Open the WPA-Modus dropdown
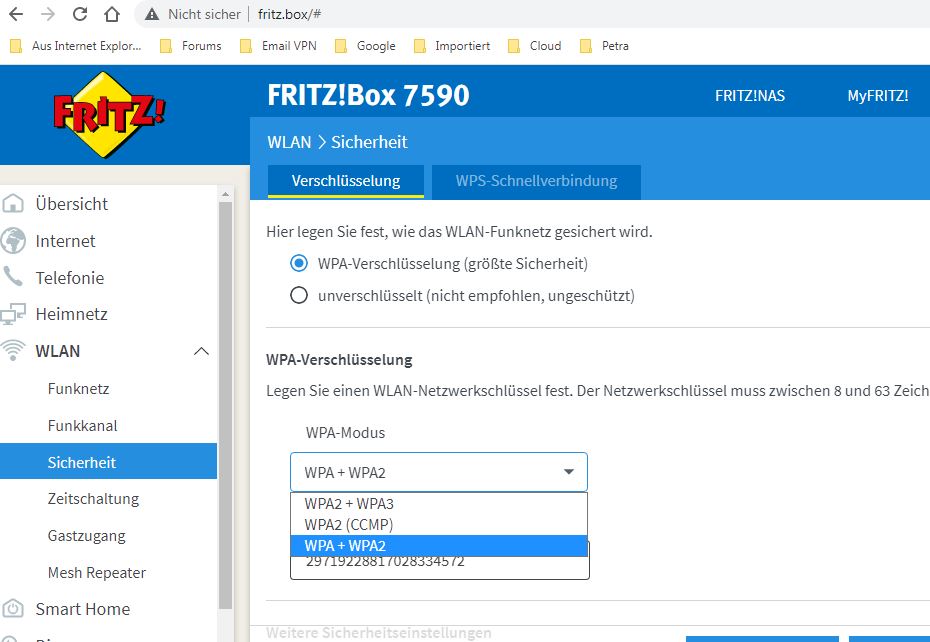Screen dimensions: 930x642 pos(439,472)
